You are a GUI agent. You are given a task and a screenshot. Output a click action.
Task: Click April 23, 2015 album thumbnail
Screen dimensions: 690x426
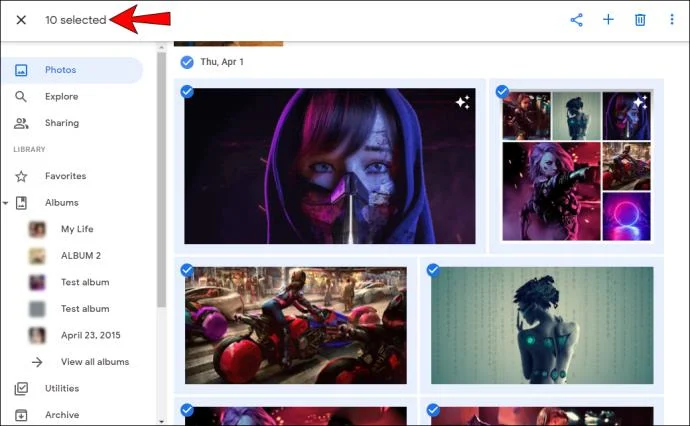[37, 335]
